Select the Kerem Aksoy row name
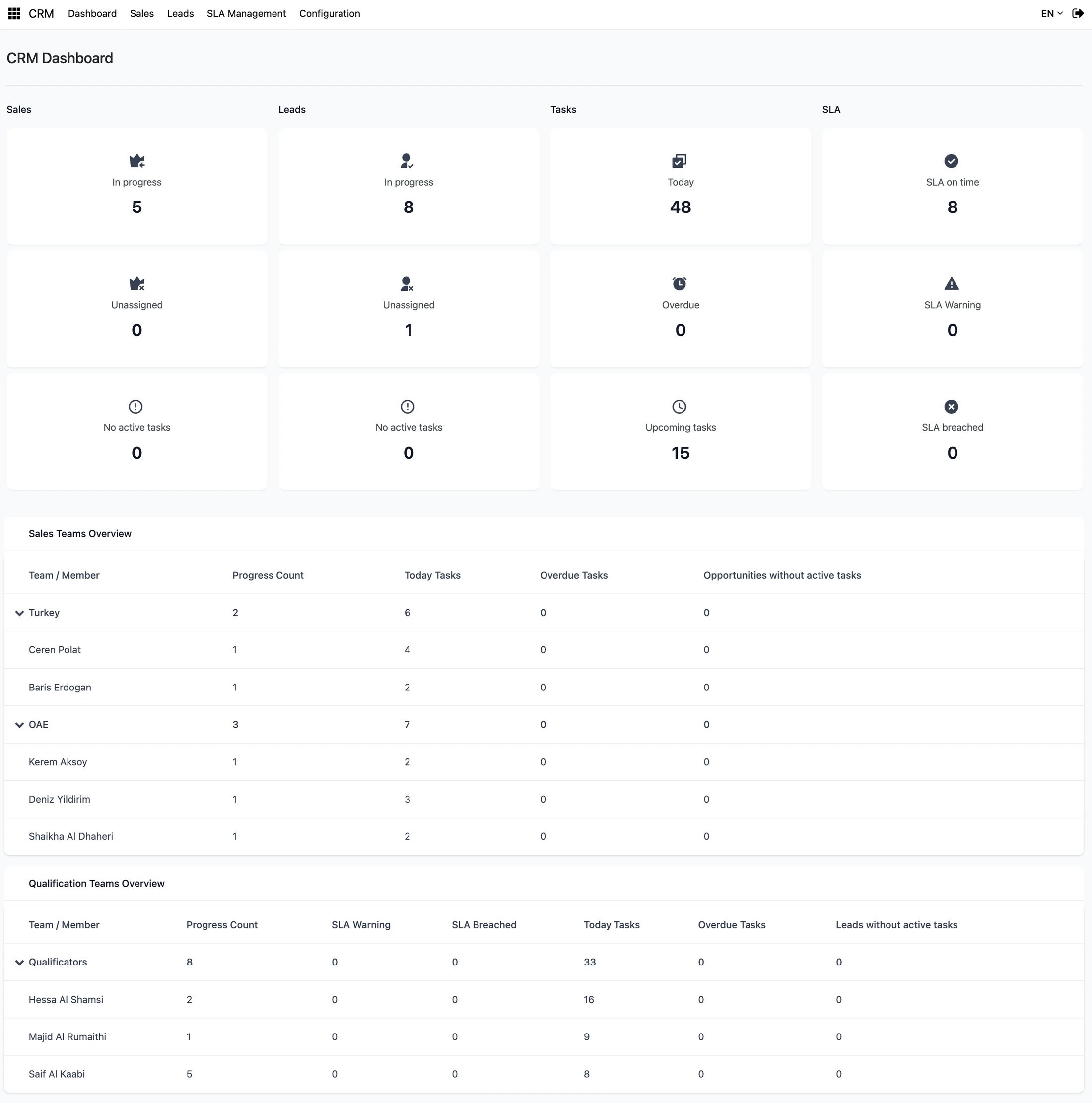This screenshot has width=1092, height=1103. pyautogui.click(x=58, y=762)
